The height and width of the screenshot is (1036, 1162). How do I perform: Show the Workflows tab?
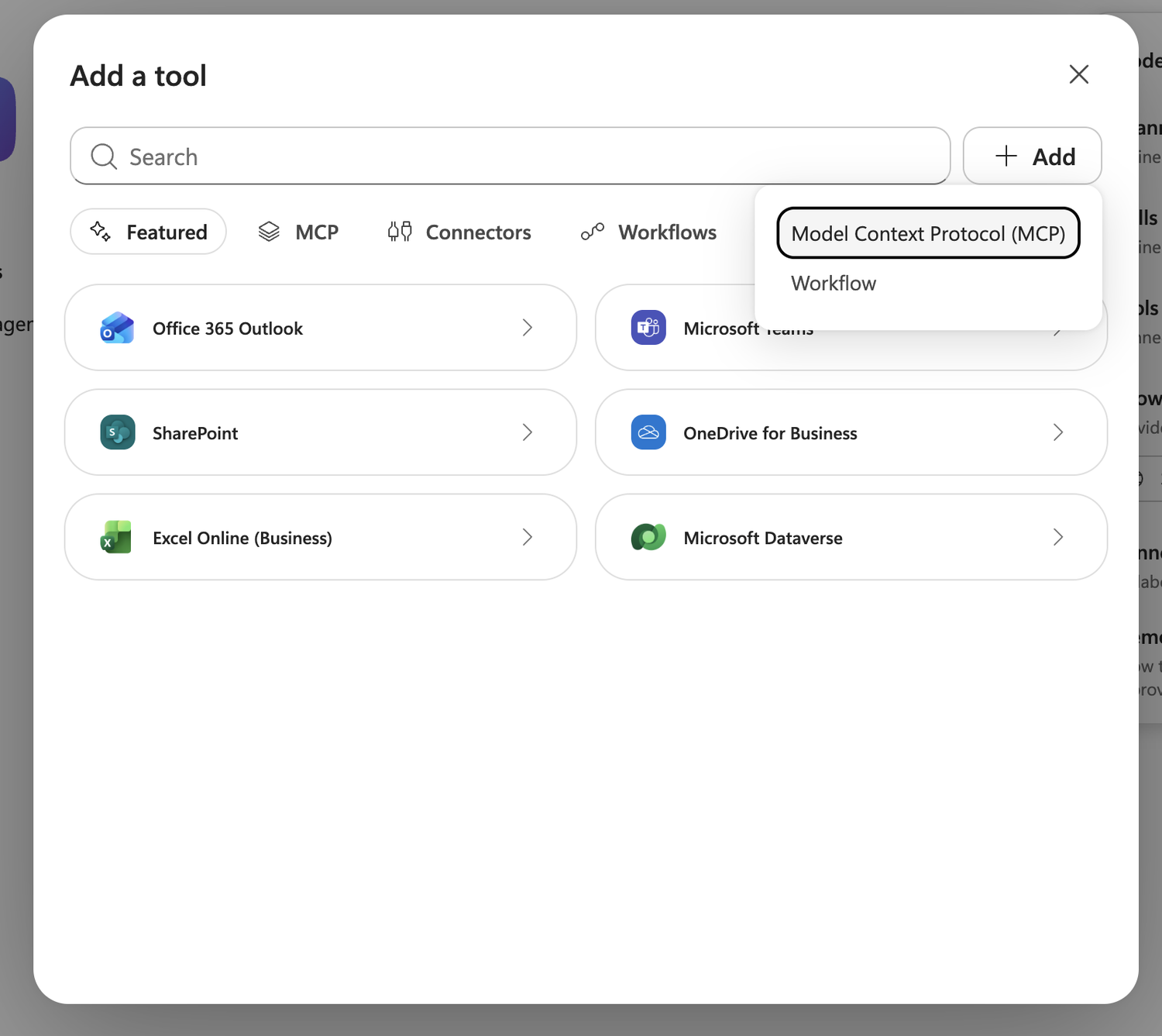pos(649,232)
